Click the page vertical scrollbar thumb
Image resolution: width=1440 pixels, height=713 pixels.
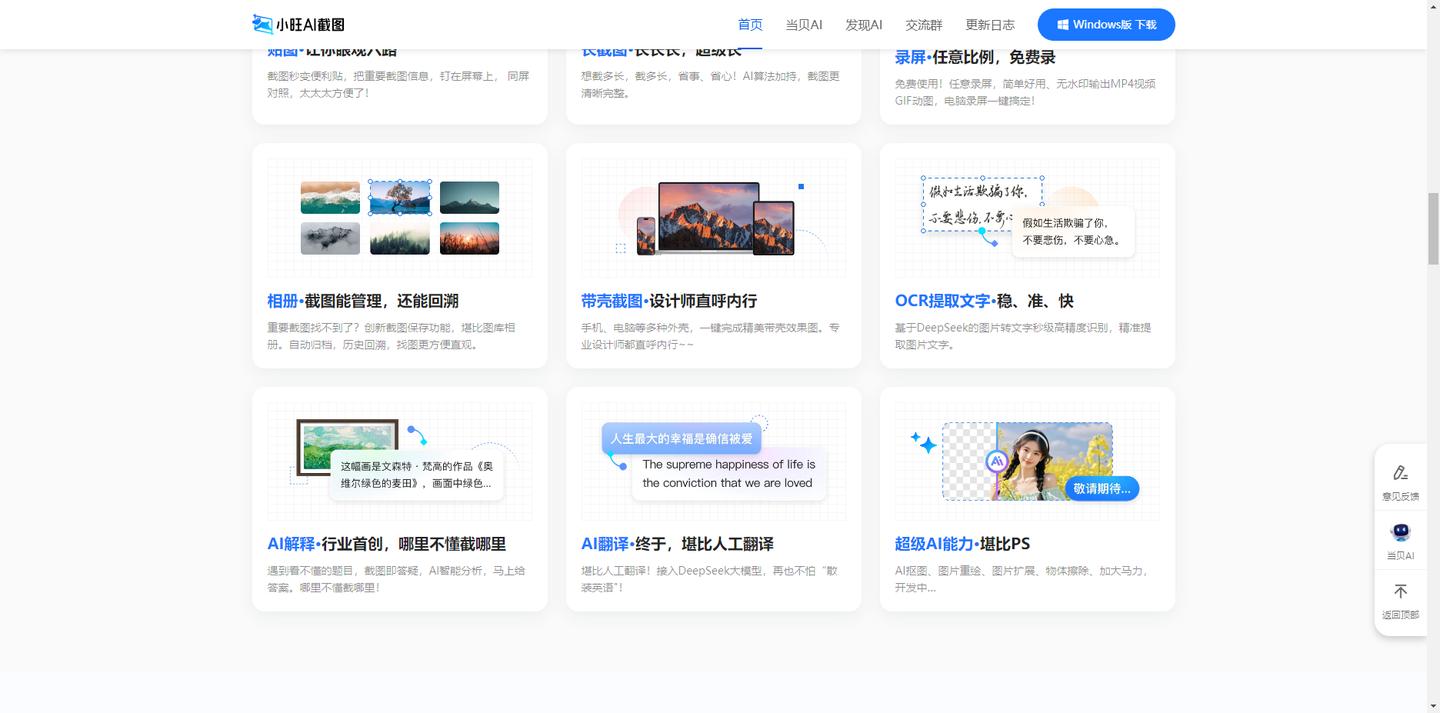[1432, 228]
